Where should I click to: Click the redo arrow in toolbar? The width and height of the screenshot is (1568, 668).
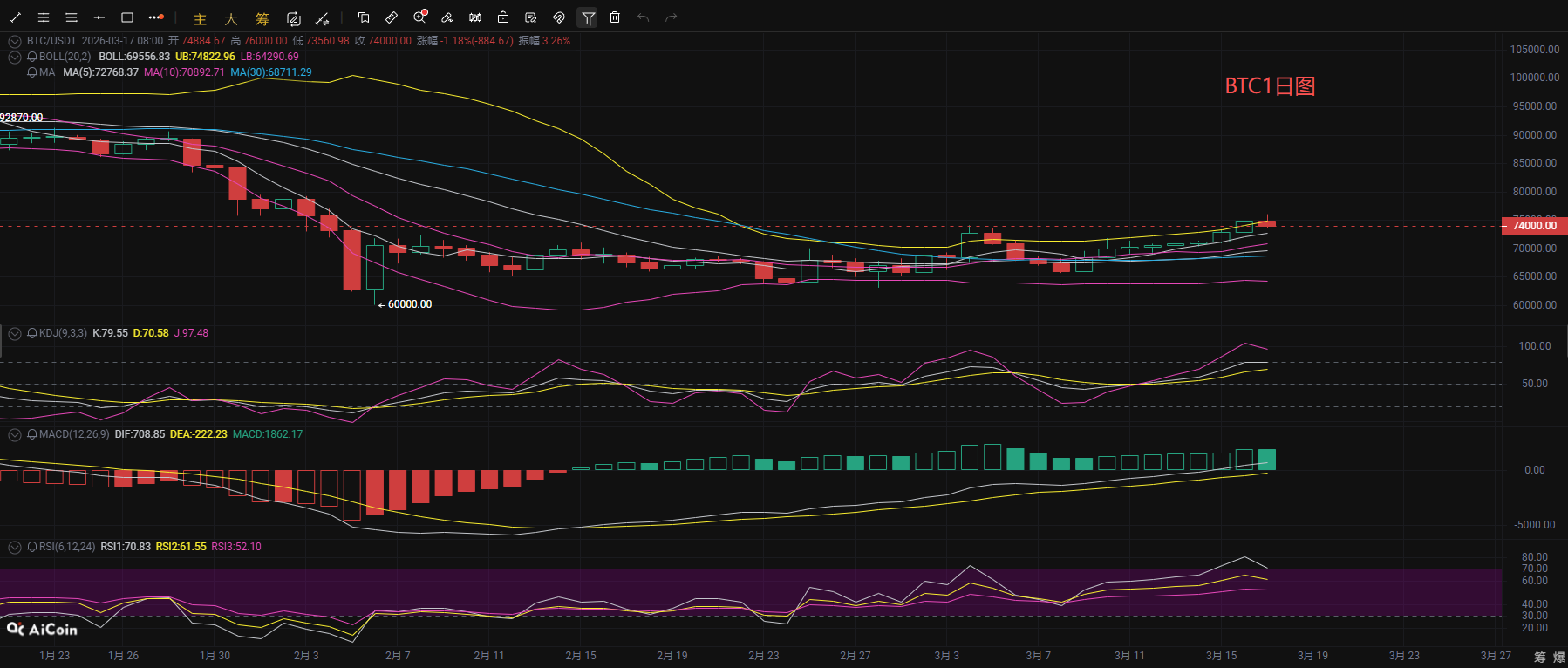pyautogui.click(x=671, y=17)
